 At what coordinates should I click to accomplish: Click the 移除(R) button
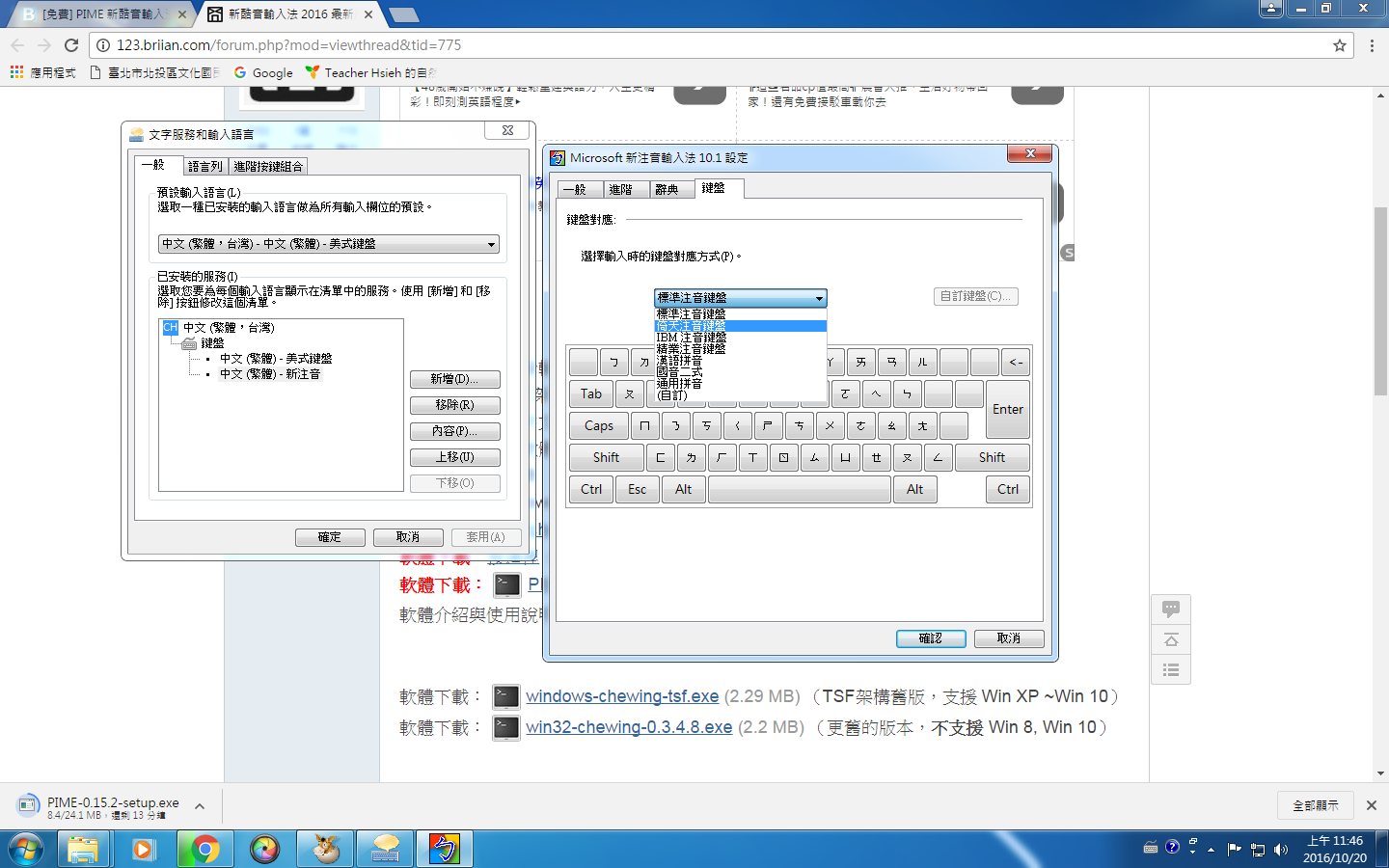click(x=454, y=405)
